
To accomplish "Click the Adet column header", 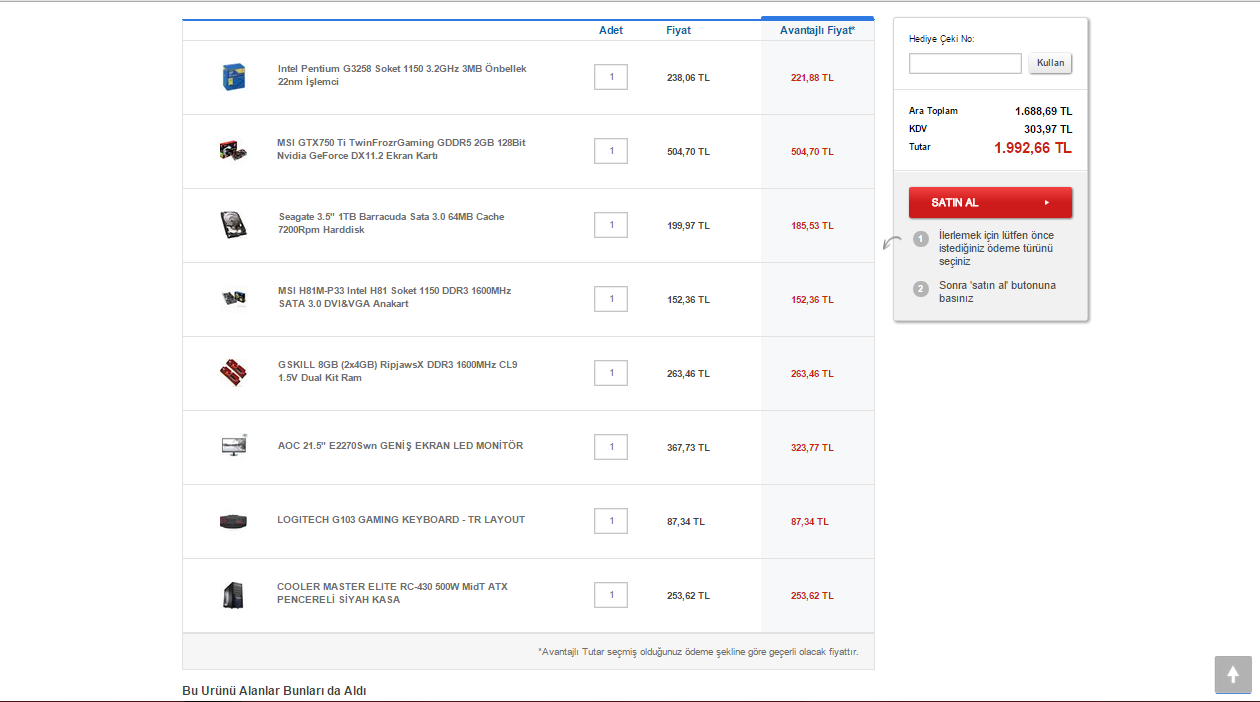I will pos(611,30).
